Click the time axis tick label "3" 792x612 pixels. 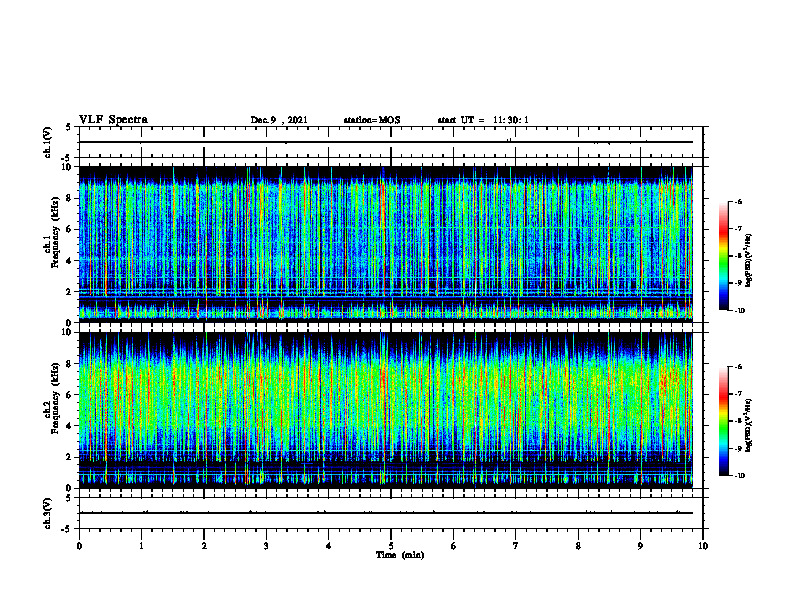click(x=266, y=546)
